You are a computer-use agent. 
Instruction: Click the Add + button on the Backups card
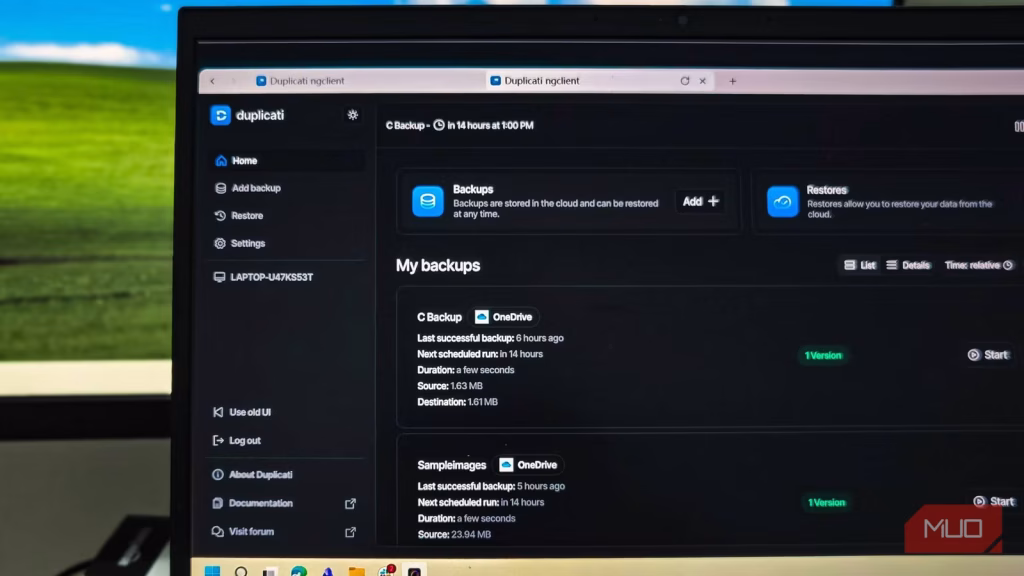tap(699, 201)
